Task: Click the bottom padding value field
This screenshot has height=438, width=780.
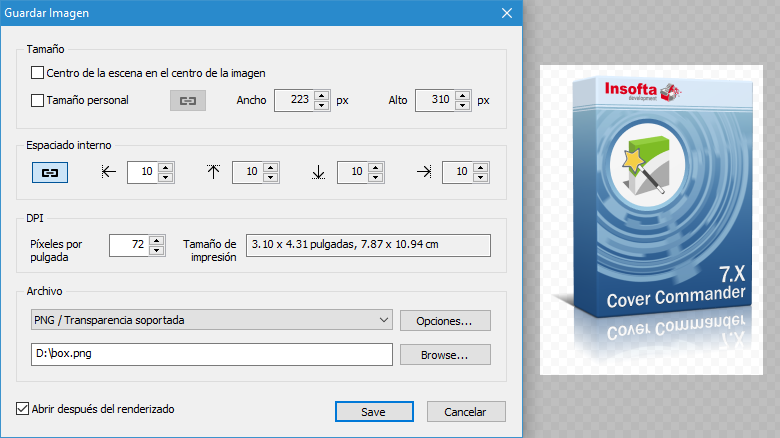Action: [x=353, y=173]
